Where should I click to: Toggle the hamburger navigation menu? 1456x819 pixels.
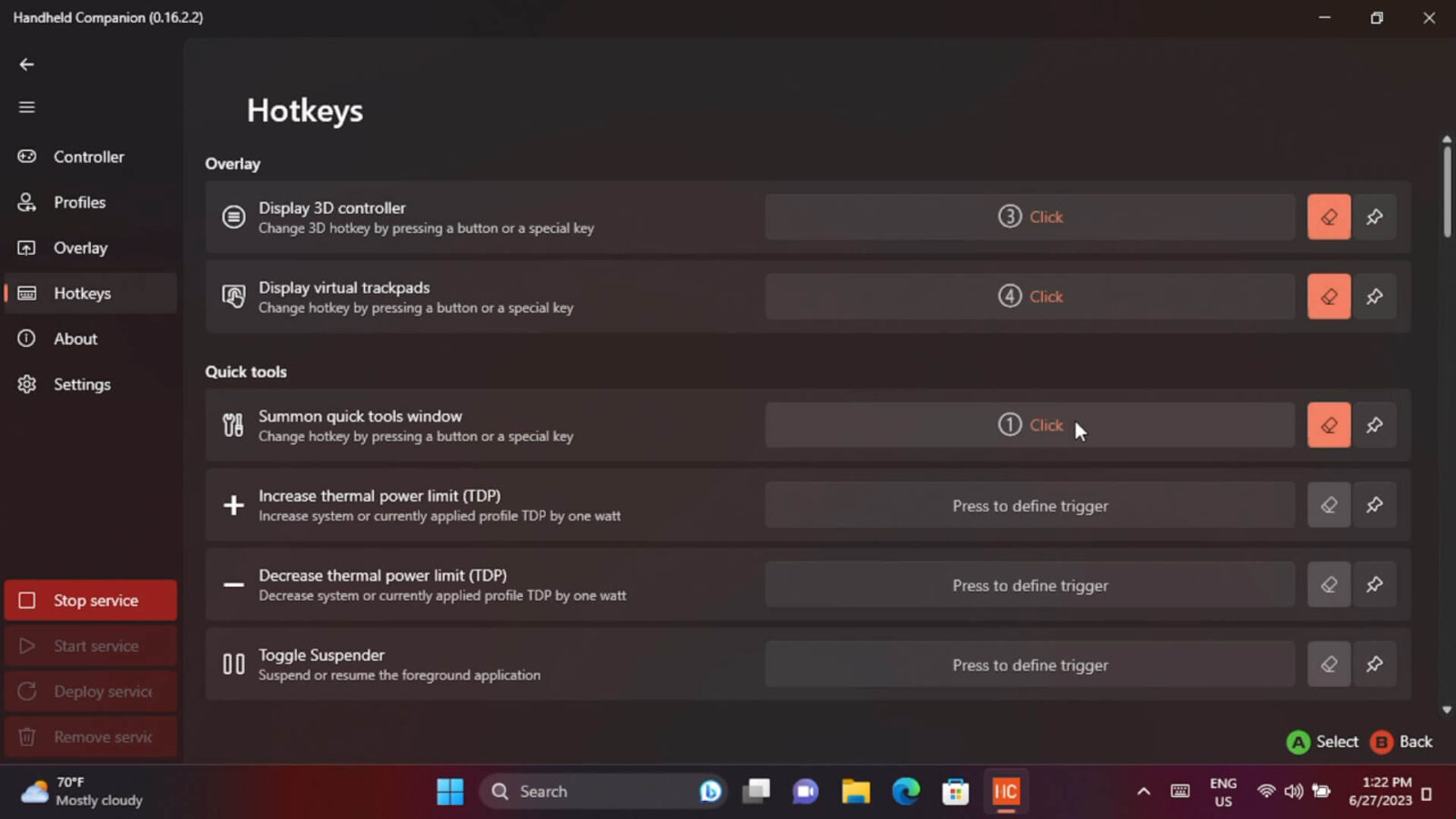click(x=26, y=107)
